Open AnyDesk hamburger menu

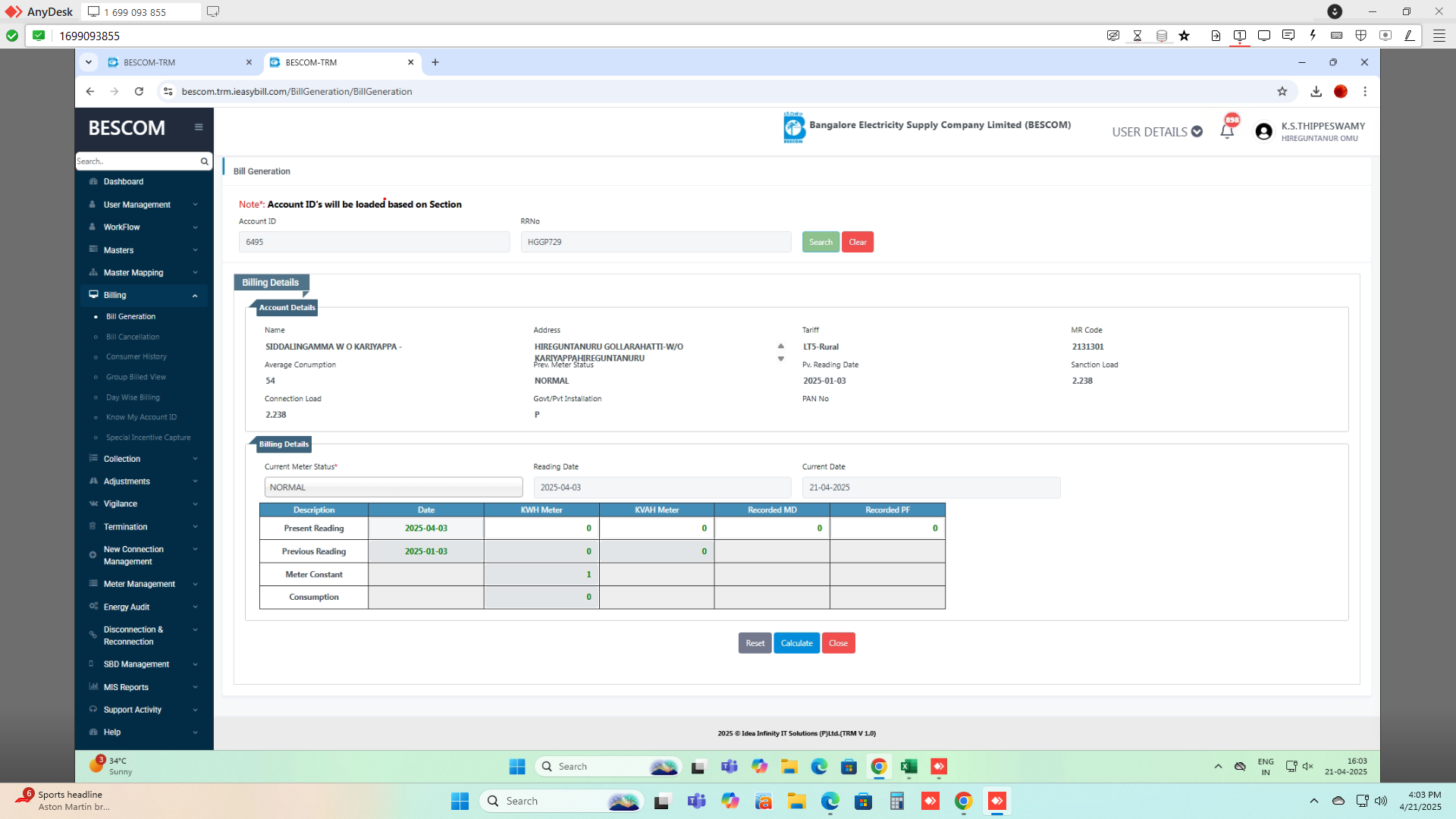(1439, 36)
